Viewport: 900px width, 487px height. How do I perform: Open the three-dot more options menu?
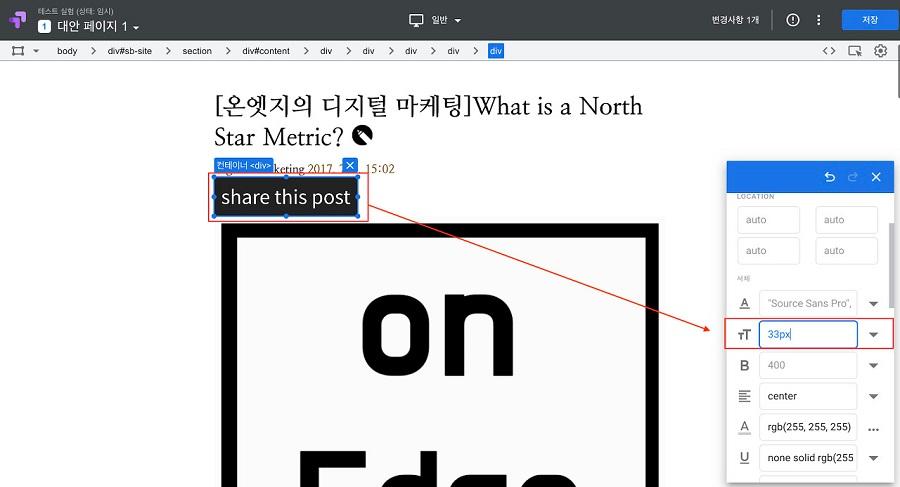(818, 20)
